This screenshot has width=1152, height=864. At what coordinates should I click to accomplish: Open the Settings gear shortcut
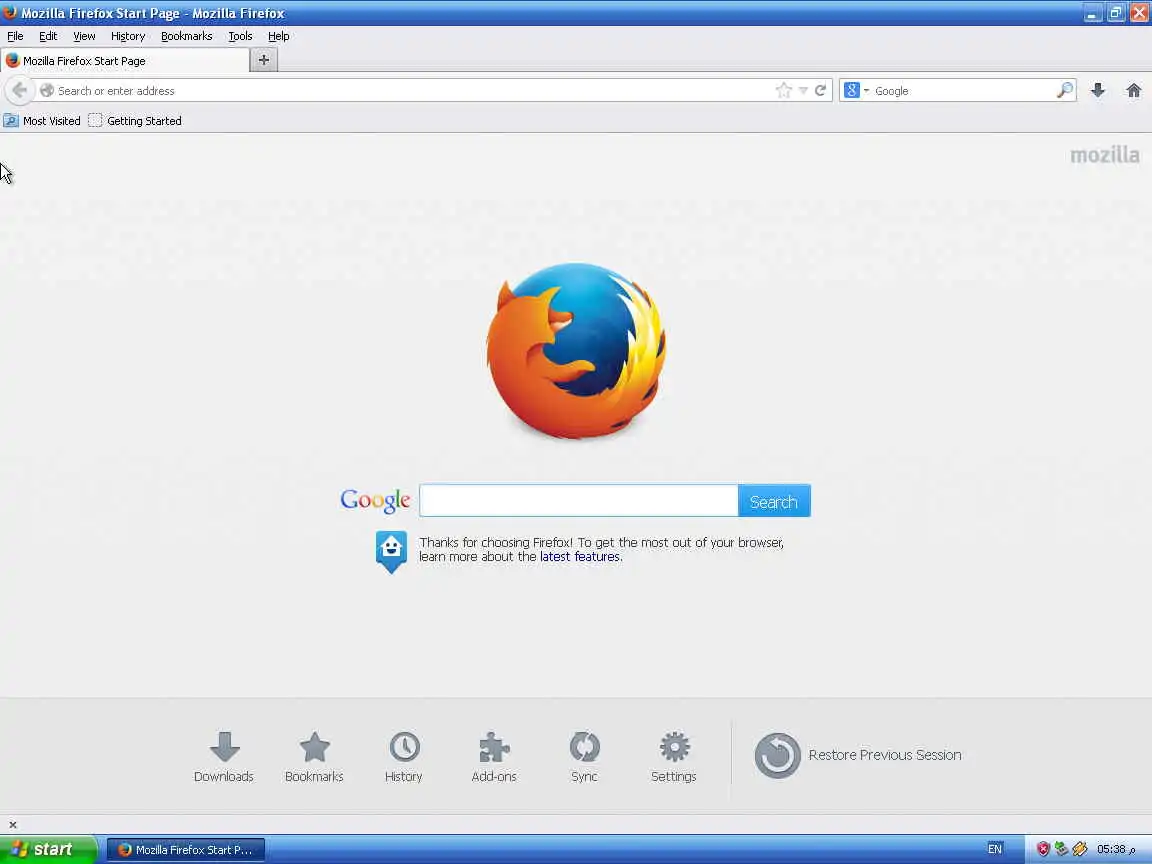point(674,757)
